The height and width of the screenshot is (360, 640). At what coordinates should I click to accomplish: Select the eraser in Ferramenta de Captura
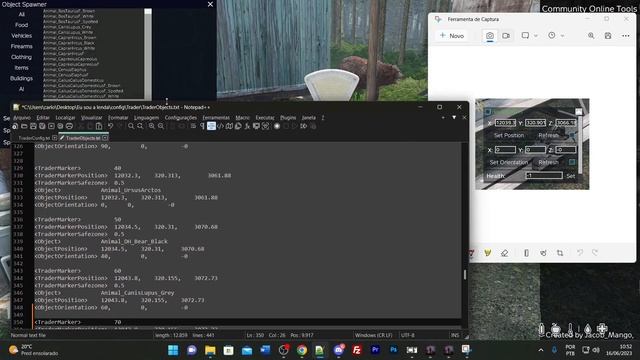click(504, 253)
